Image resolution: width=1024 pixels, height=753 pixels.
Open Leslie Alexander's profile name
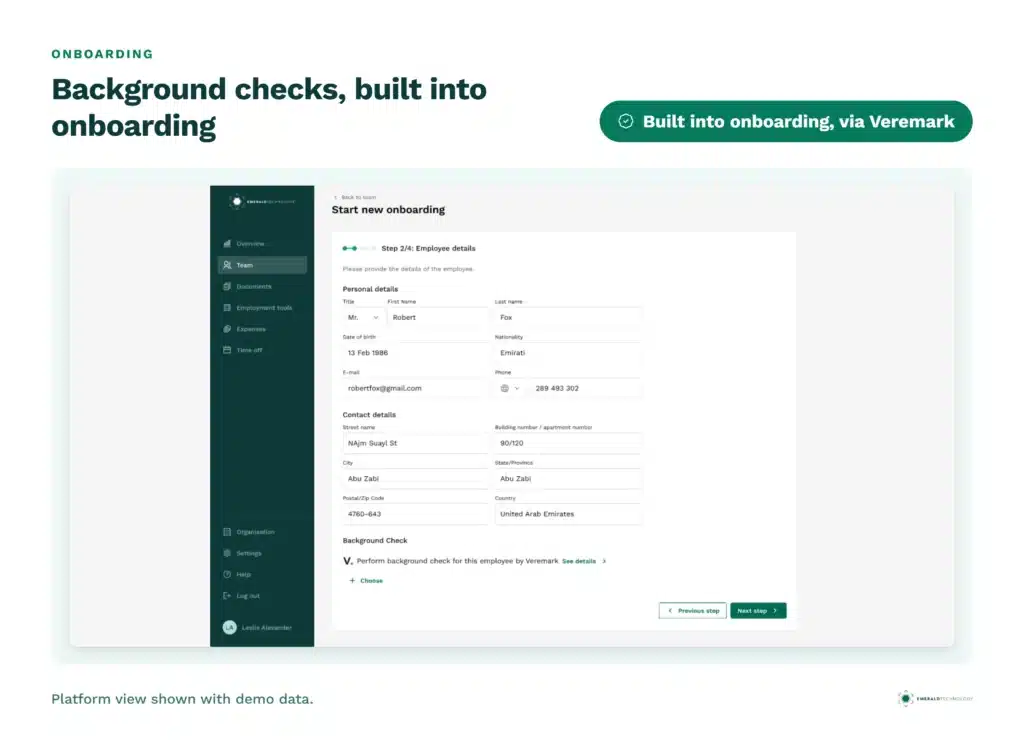(x=266, y=628)
